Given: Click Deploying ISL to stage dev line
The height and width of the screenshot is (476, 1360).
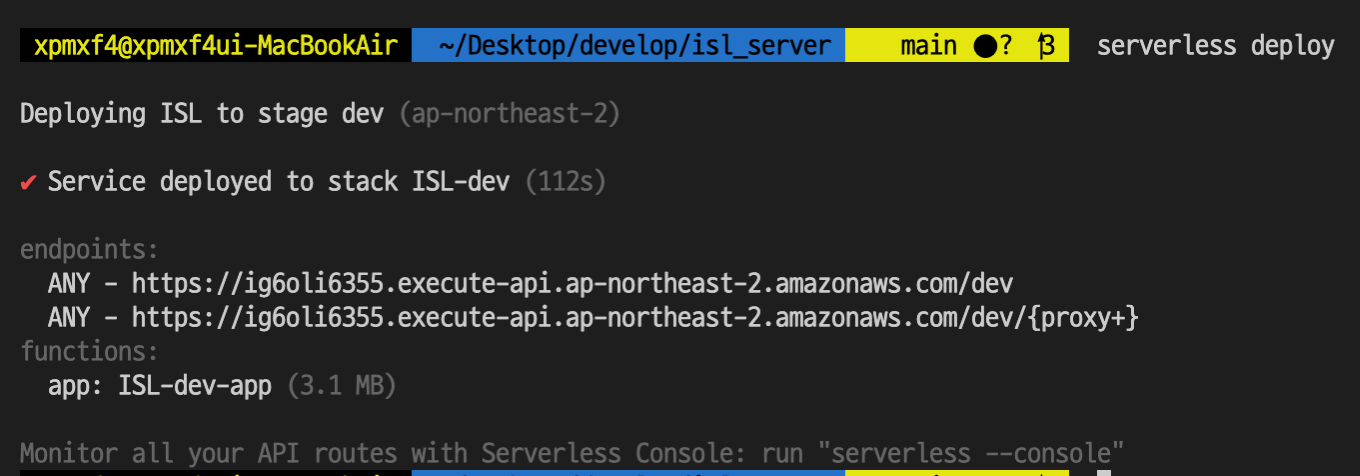Looking at the screenshot, I should pos(202,114).
